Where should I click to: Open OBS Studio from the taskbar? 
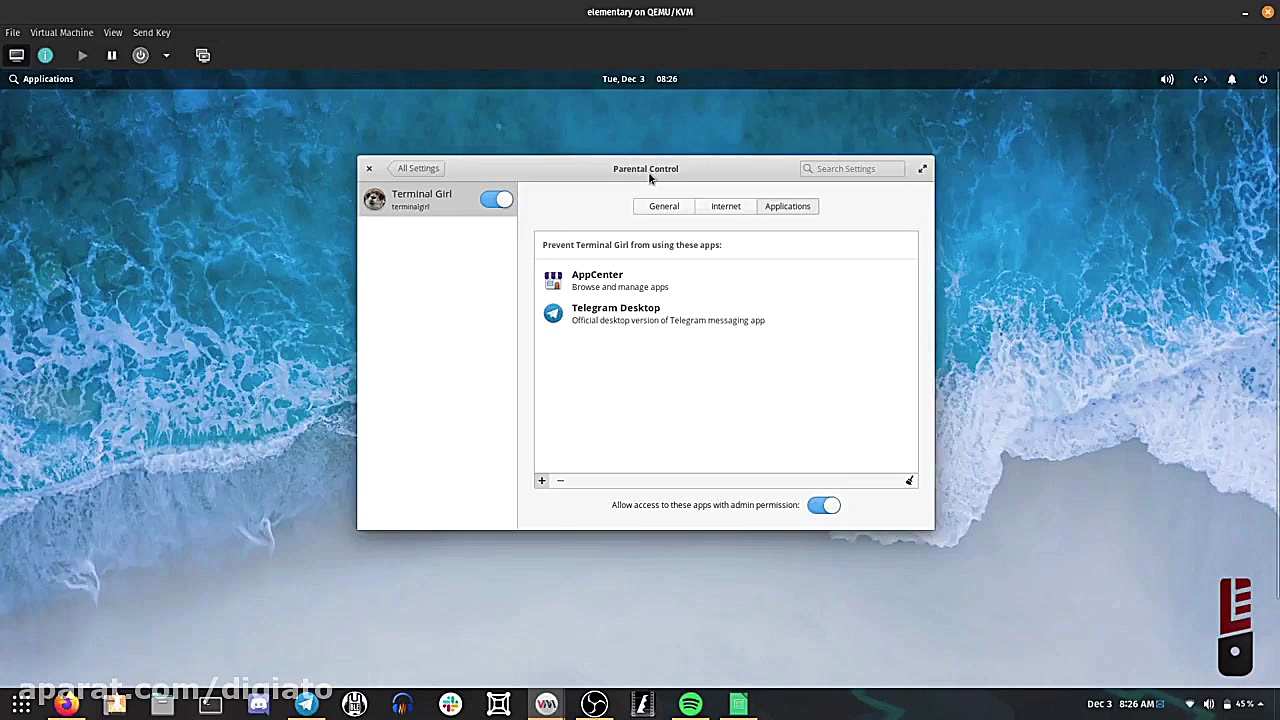pos(594,704)
